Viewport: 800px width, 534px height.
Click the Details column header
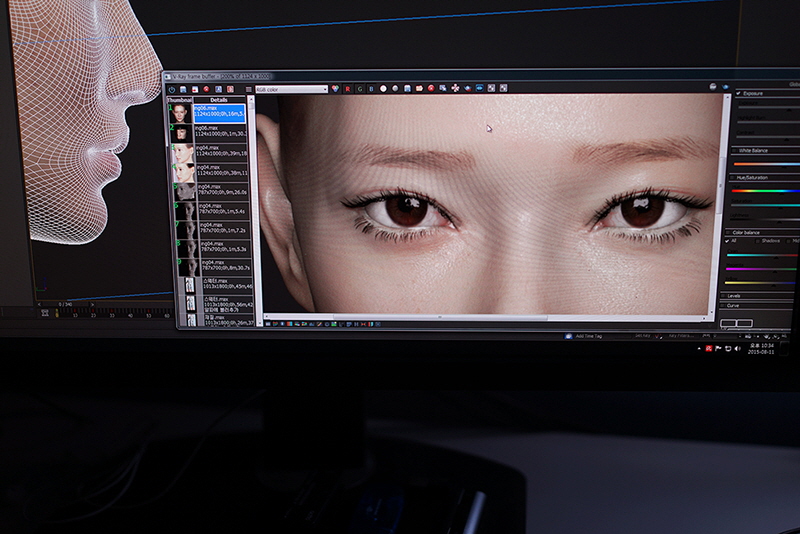(x=219, y=100)
